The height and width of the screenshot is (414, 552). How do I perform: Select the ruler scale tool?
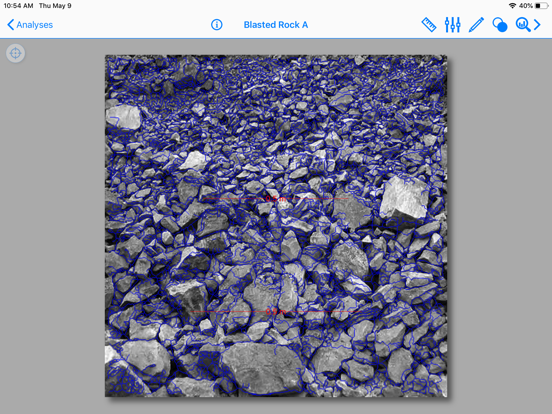[429, 25]
